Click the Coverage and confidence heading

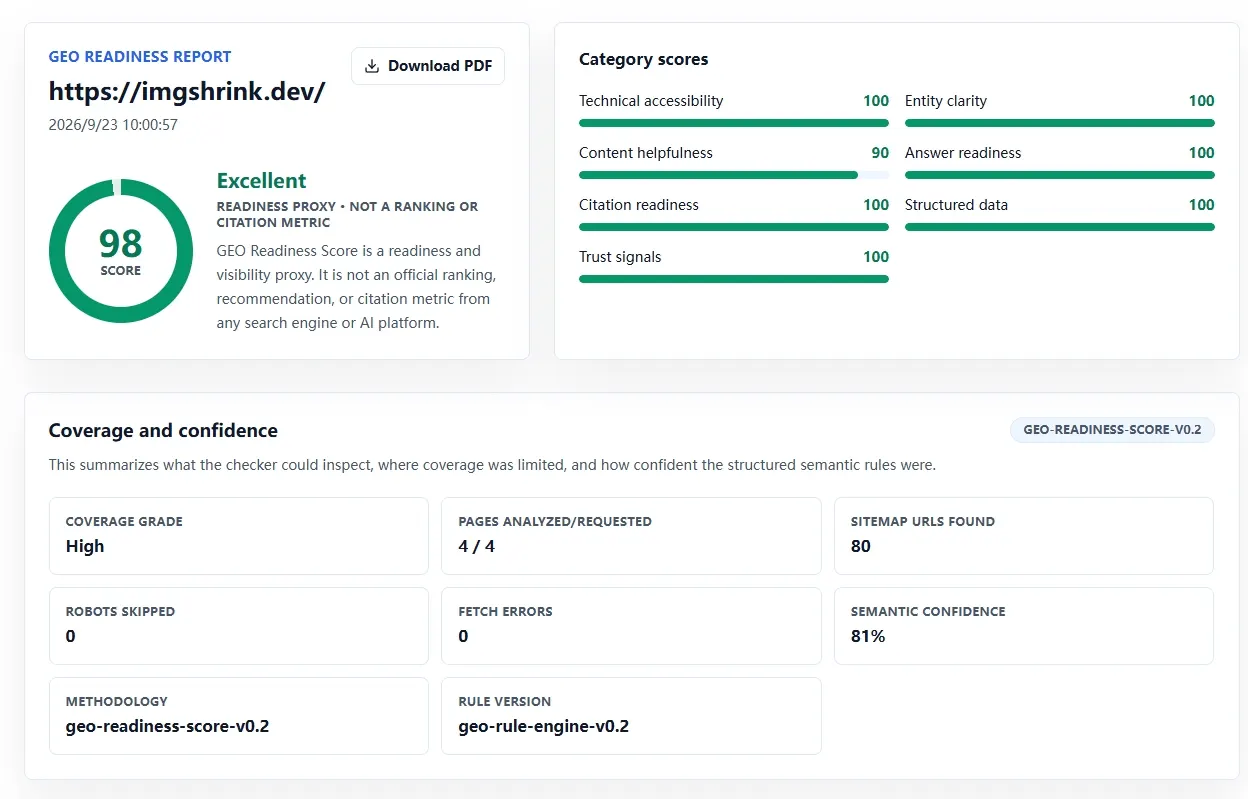point(163,431)
